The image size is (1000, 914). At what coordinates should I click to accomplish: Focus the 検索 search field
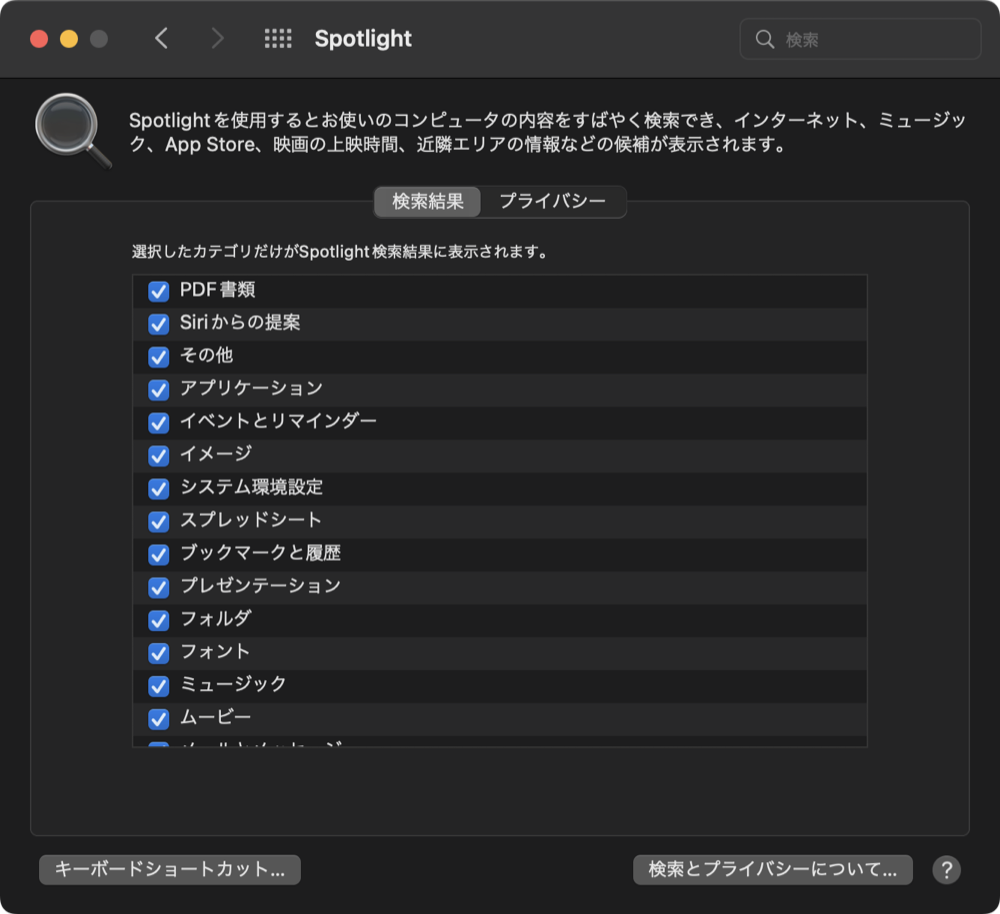click(x=860, y=40)
